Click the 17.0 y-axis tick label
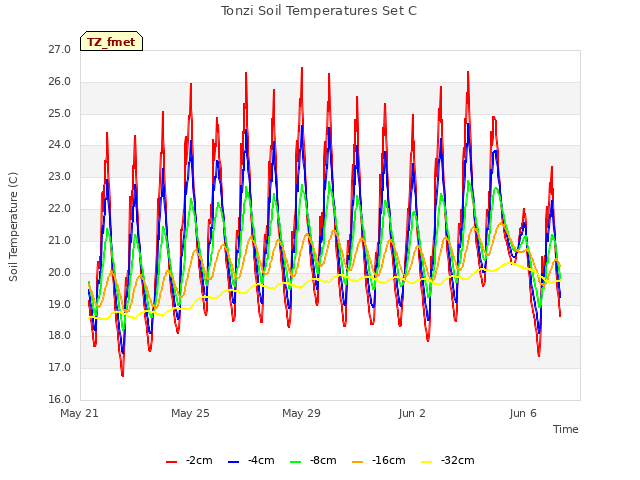The image size is (640, 480). (60, 368)
